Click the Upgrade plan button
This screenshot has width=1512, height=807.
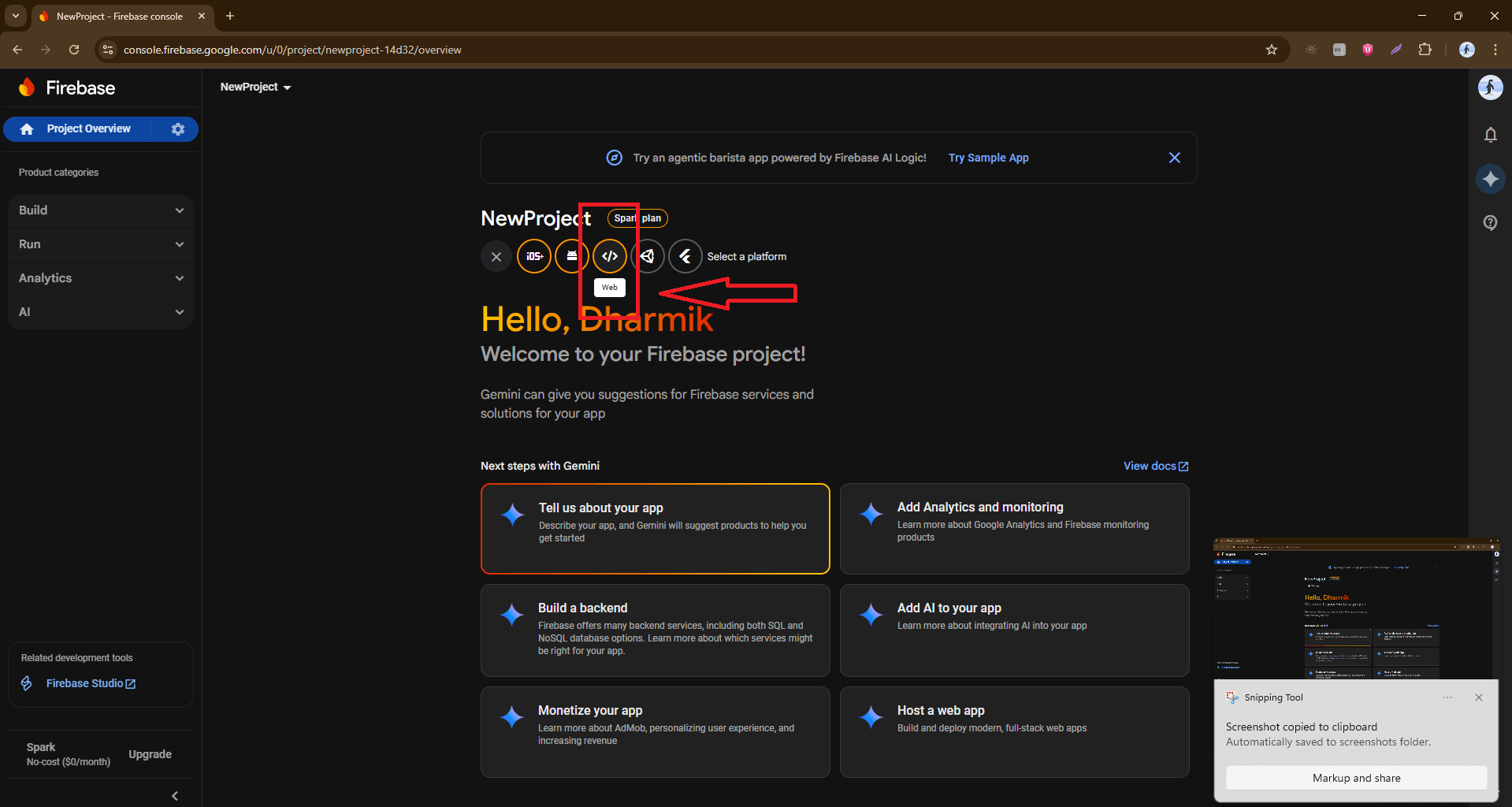pyautogui.click(x=150, y=754)
